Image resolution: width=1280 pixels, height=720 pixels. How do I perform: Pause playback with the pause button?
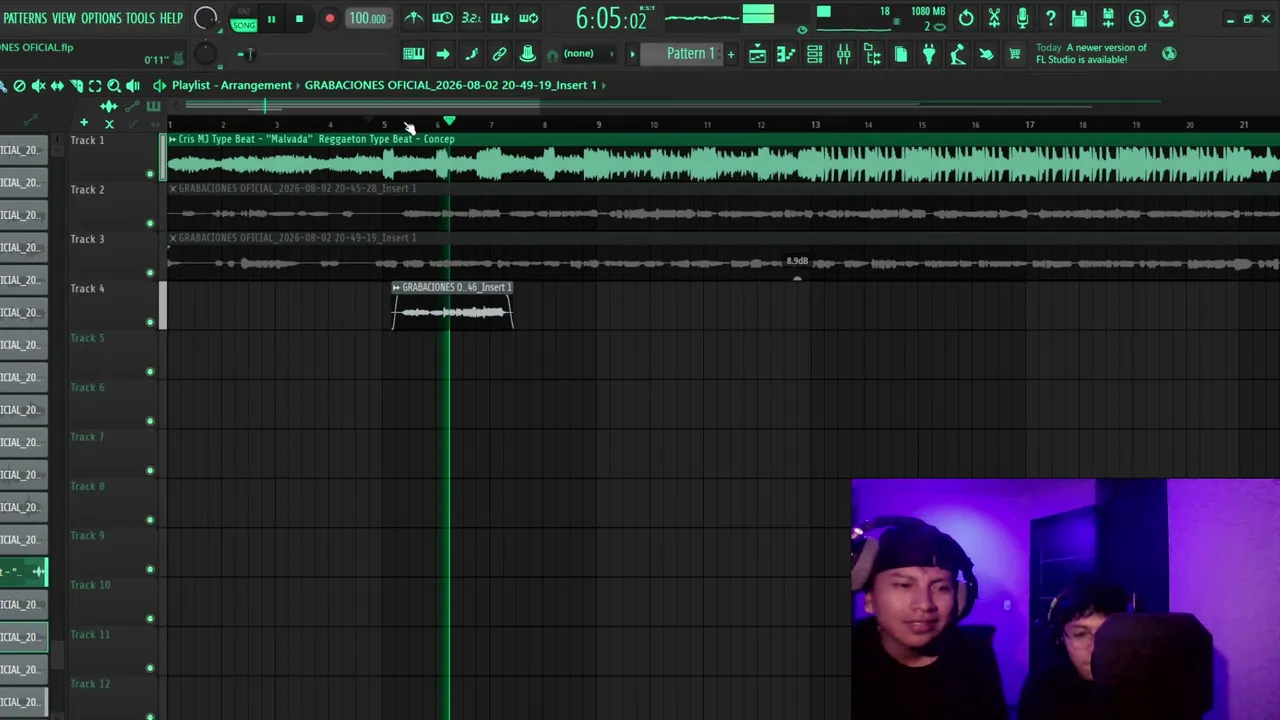point(271,19)
